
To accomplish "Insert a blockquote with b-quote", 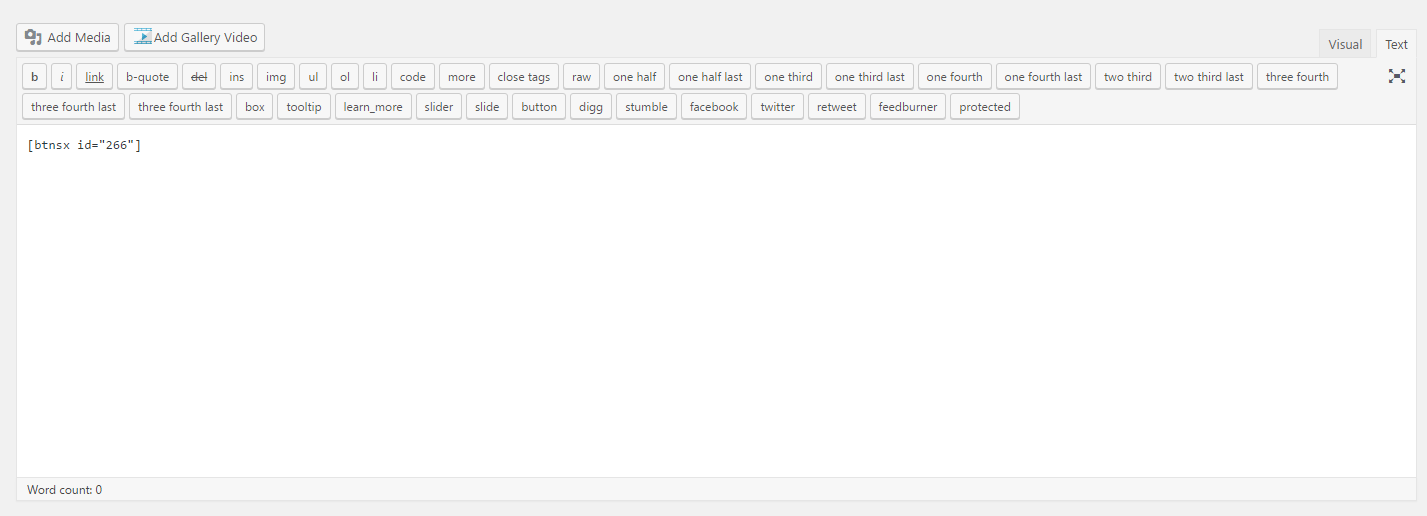I will (x=147, y=77).
